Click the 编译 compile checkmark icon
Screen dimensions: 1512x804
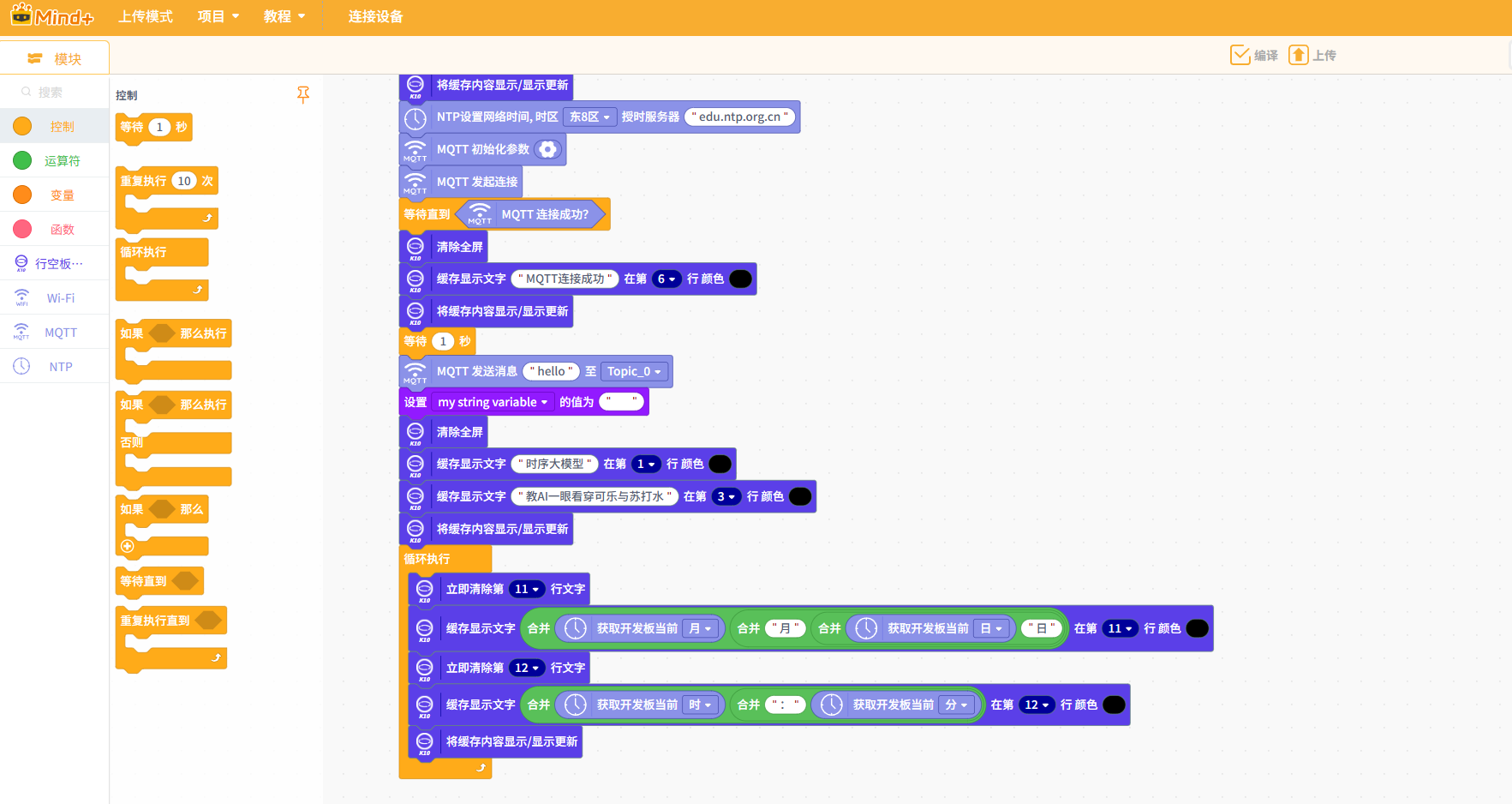[x=1239, y=55]
